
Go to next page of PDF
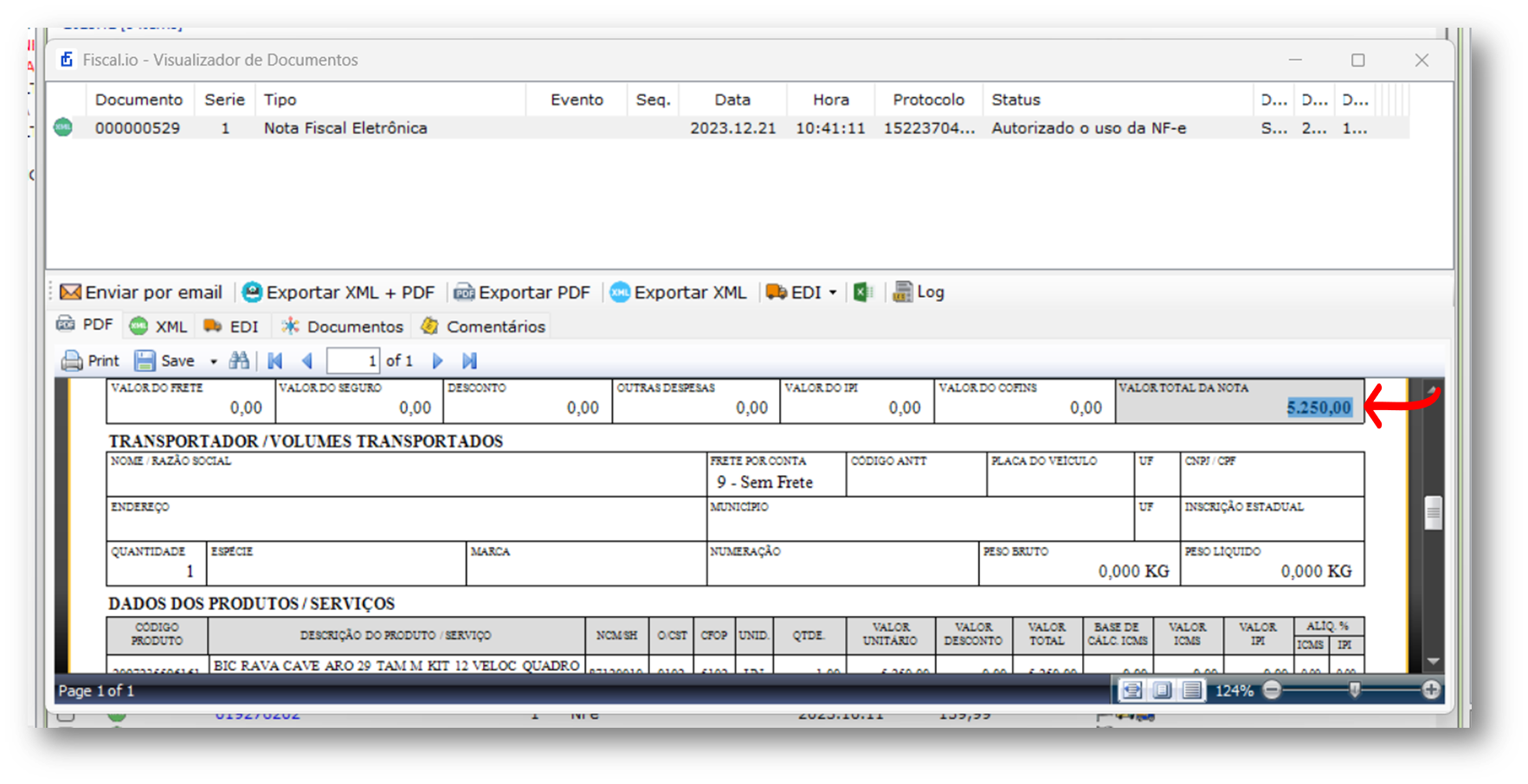pyautogui.click(x=437, y=361)
